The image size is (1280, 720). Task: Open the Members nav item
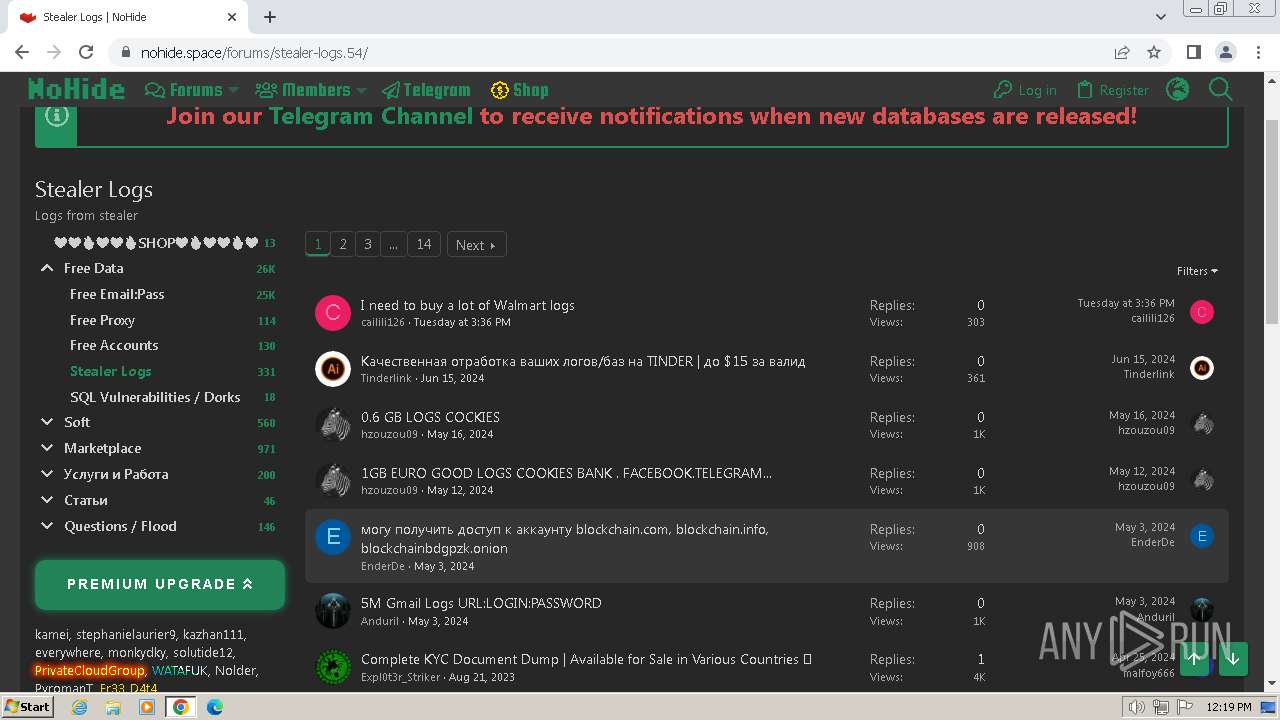(x=303, y=90)
